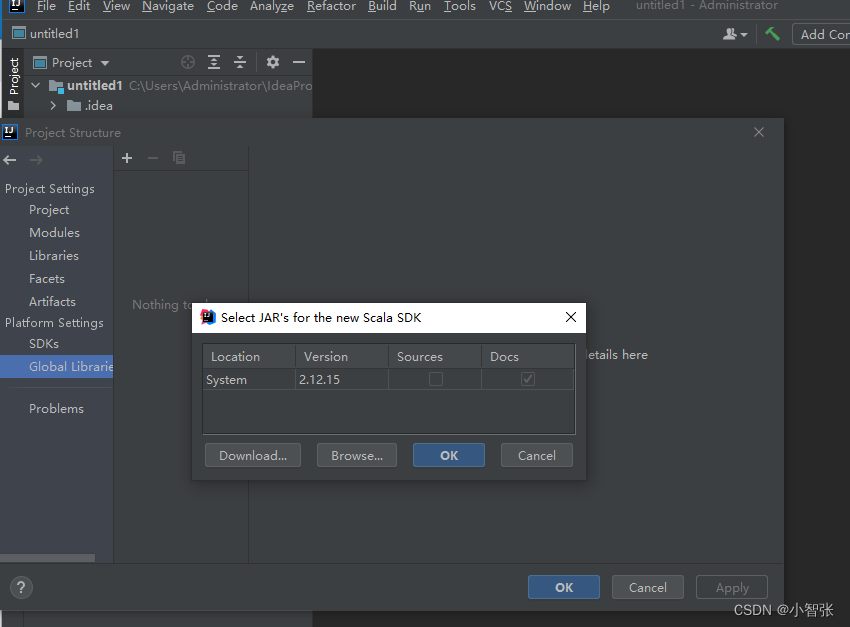The image size is (850, 627).
Task: Hide the Project panel with minus icon
Action: [x=299, y=62]
